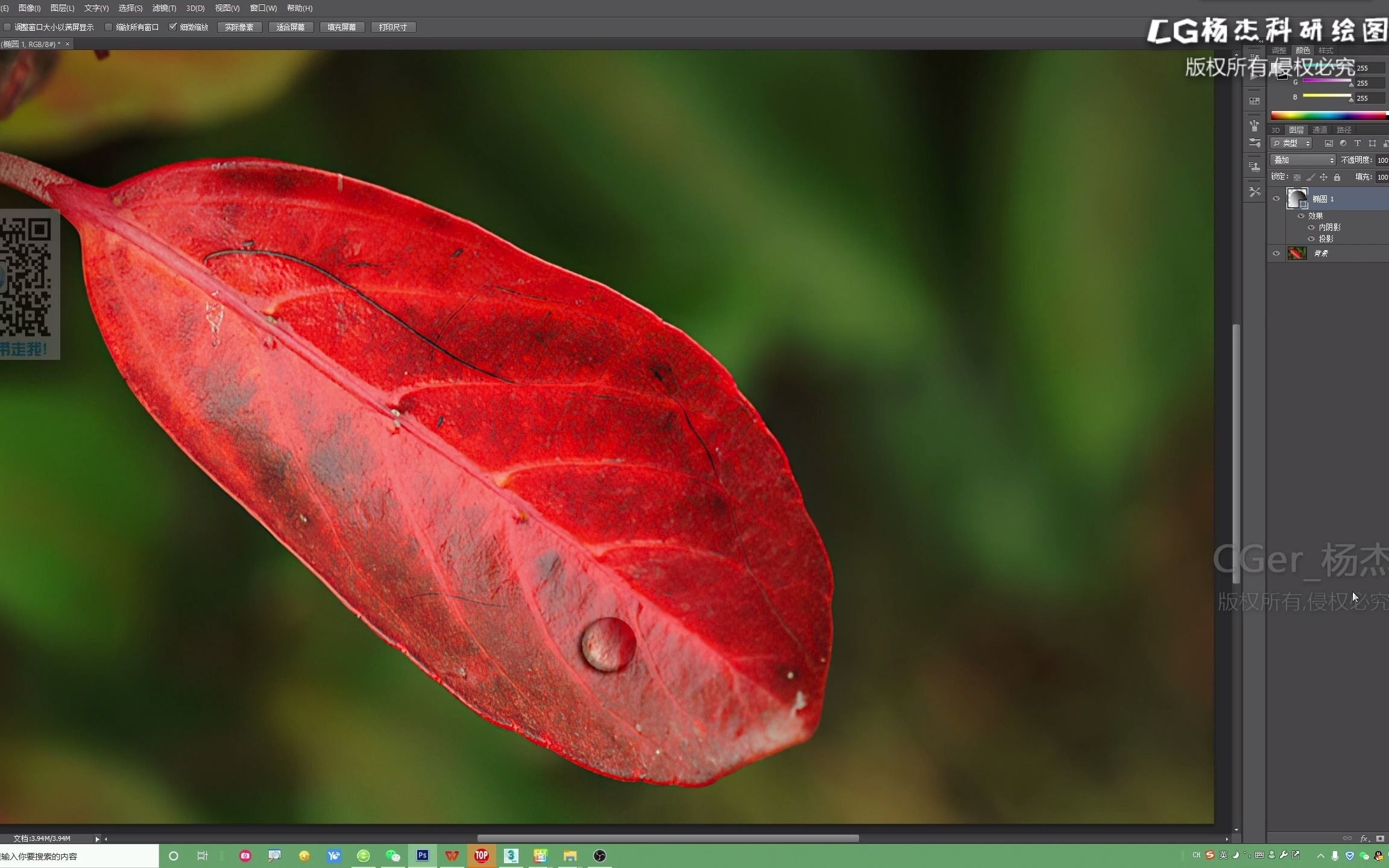1389x868 pixels.
Task: Toggle 调整窗口大小以满屏显示 checkbox
Action: pos(7,27)
